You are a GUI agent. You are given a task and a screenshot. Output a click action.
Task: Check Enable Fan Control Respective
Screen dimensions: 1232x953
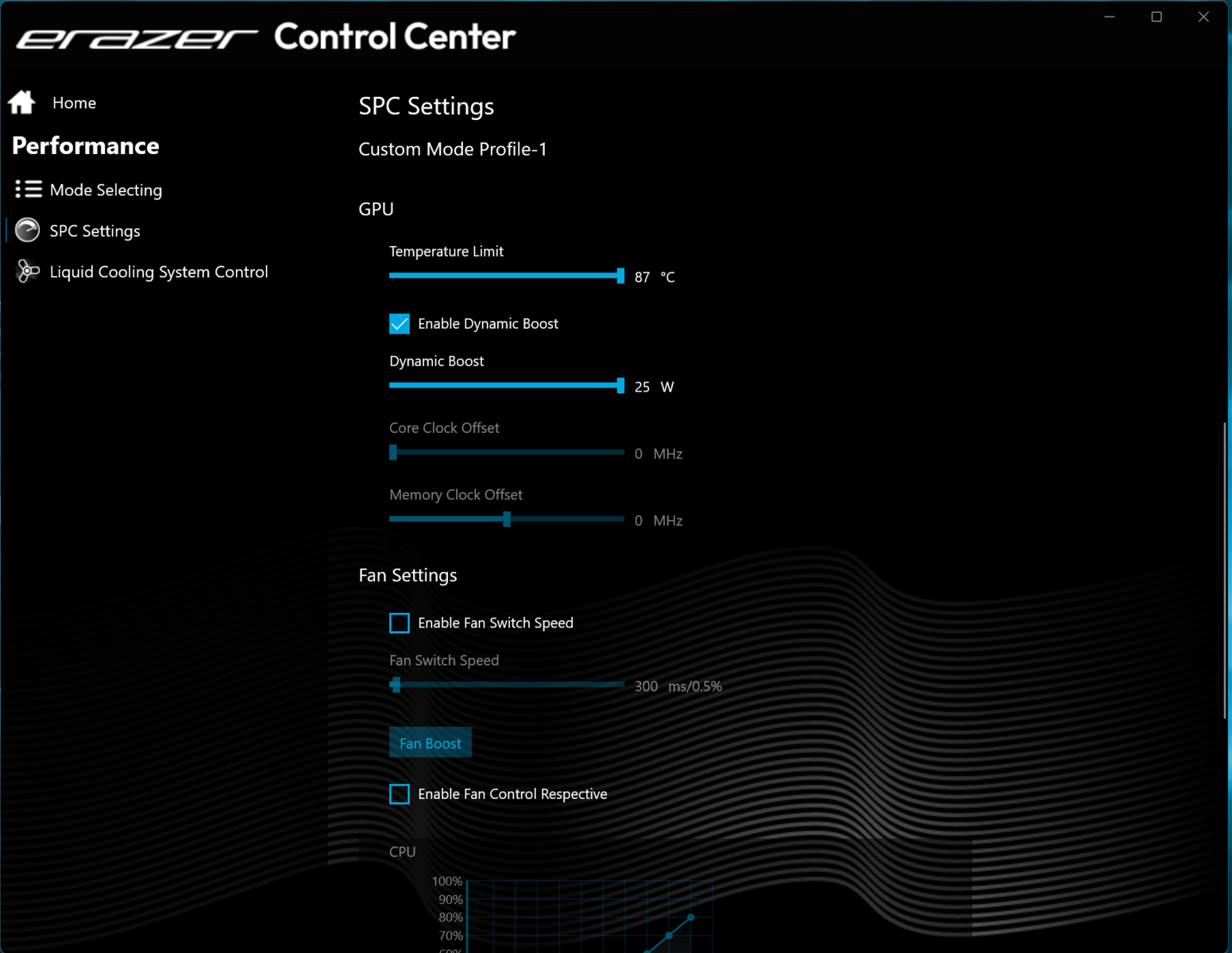coord(400,793)
